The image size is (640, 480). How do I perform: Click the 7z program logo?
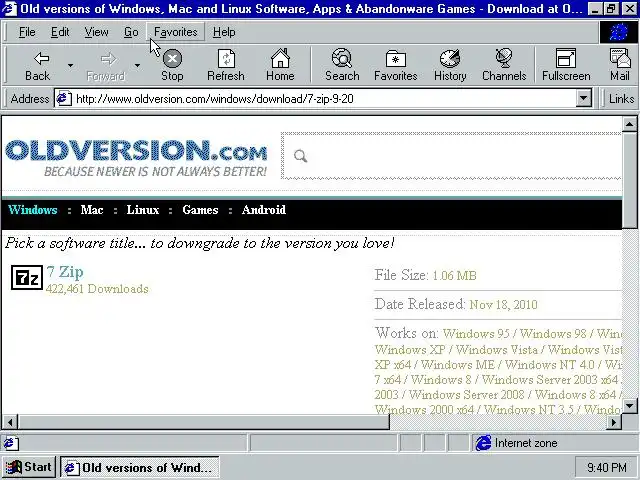tap(27, 278)
